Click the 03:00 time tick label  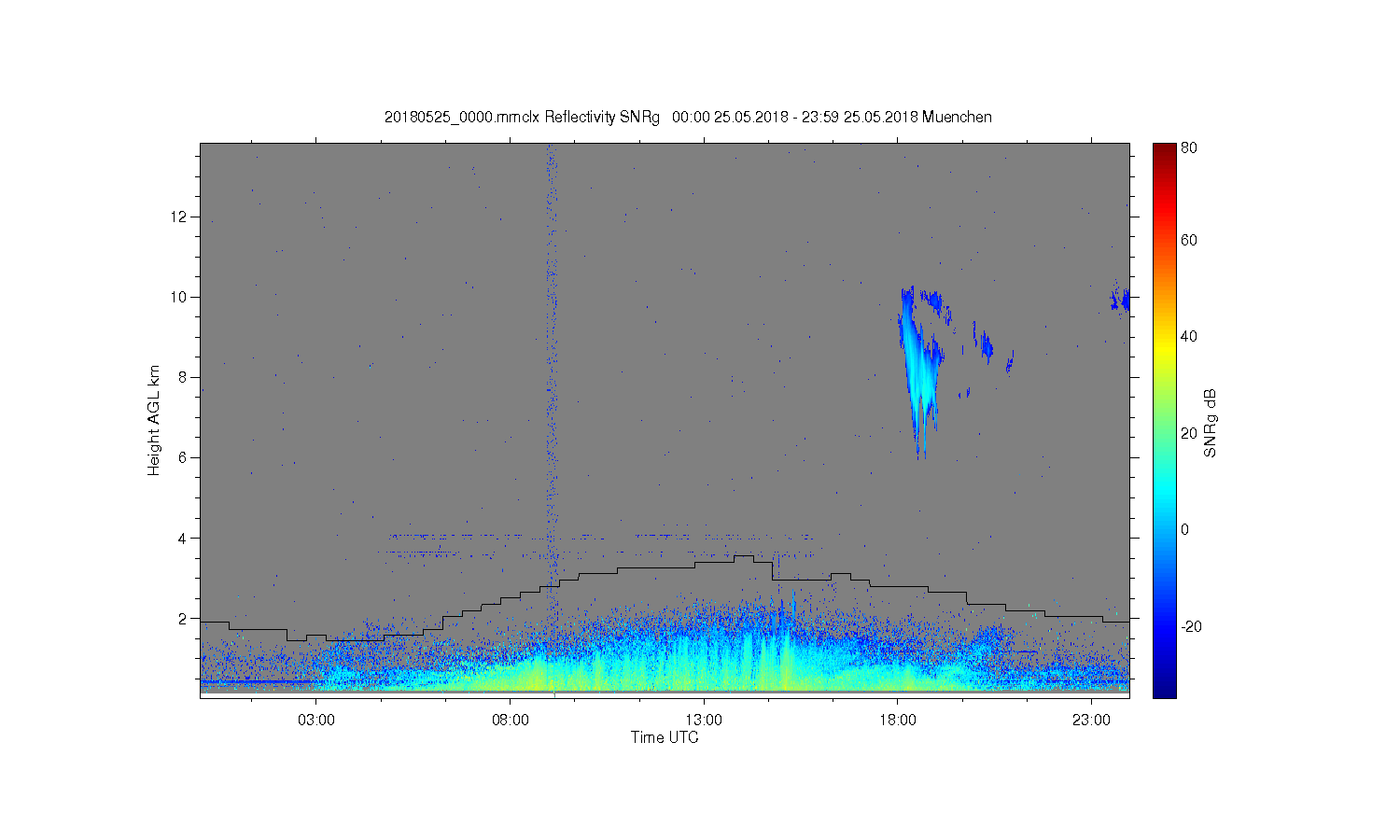(x=316, y=721)
